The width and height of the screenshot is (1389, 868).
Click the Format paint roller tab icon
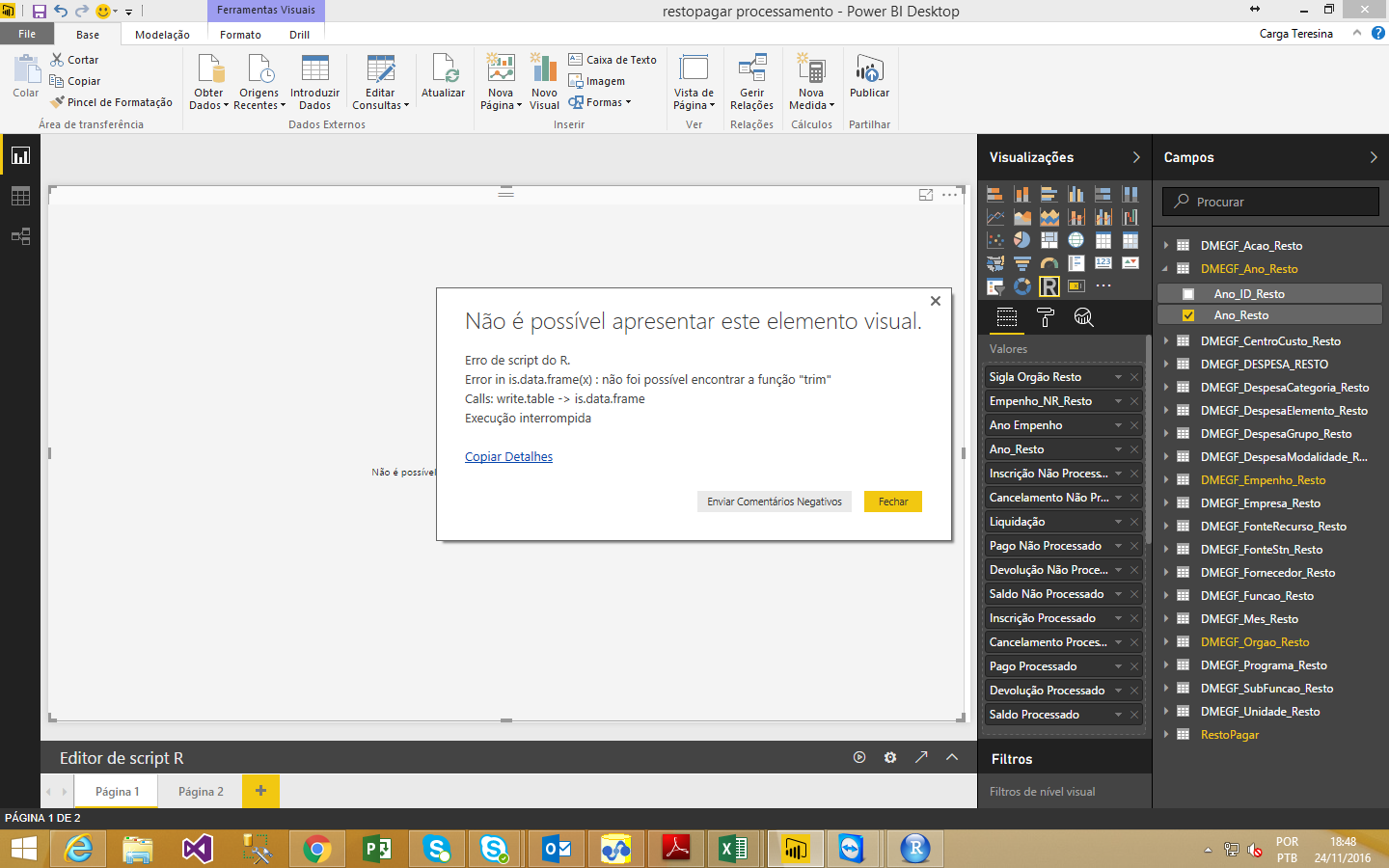pos(1046,317)
